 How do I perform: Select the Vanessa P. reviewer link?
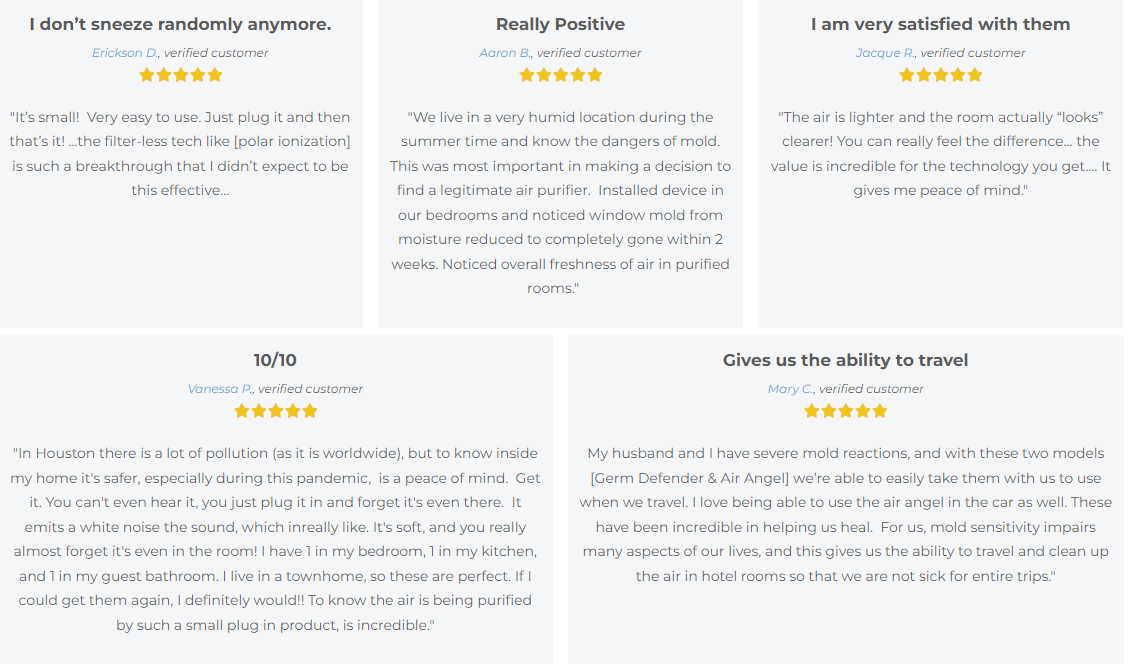coord(220,389)
